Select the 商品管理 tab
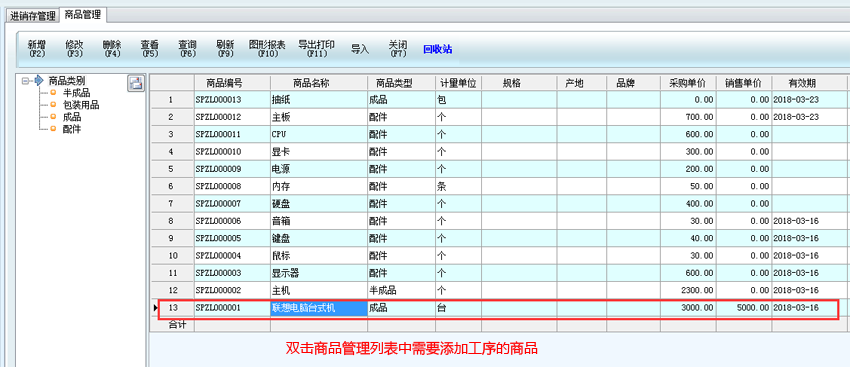The width and height of the screenshot is (850, 367). [83, 15]
